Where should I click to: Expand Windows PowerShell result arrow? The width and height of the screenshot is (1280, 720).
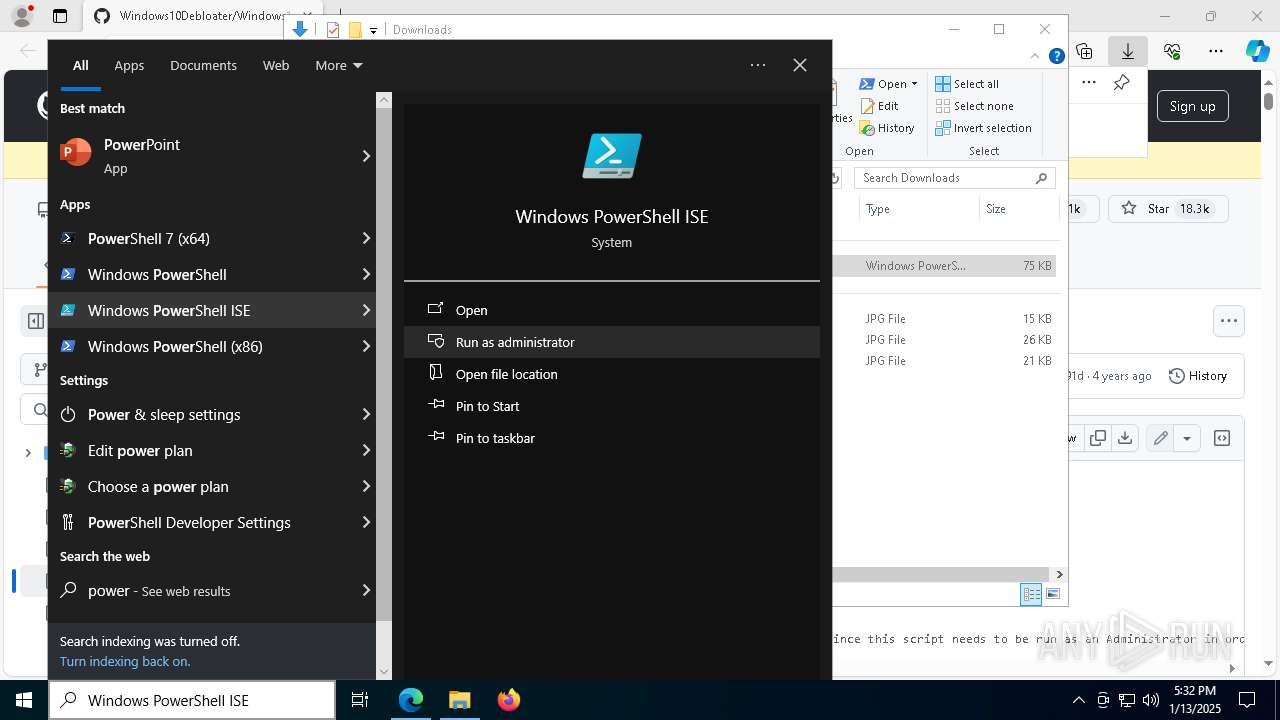366,274
